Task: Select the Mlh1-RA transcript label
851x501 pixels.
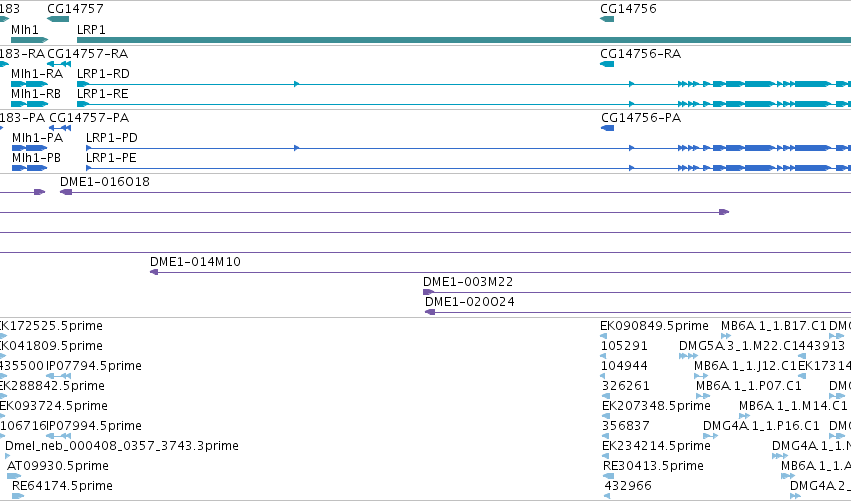Action: (x=37, y=74)
